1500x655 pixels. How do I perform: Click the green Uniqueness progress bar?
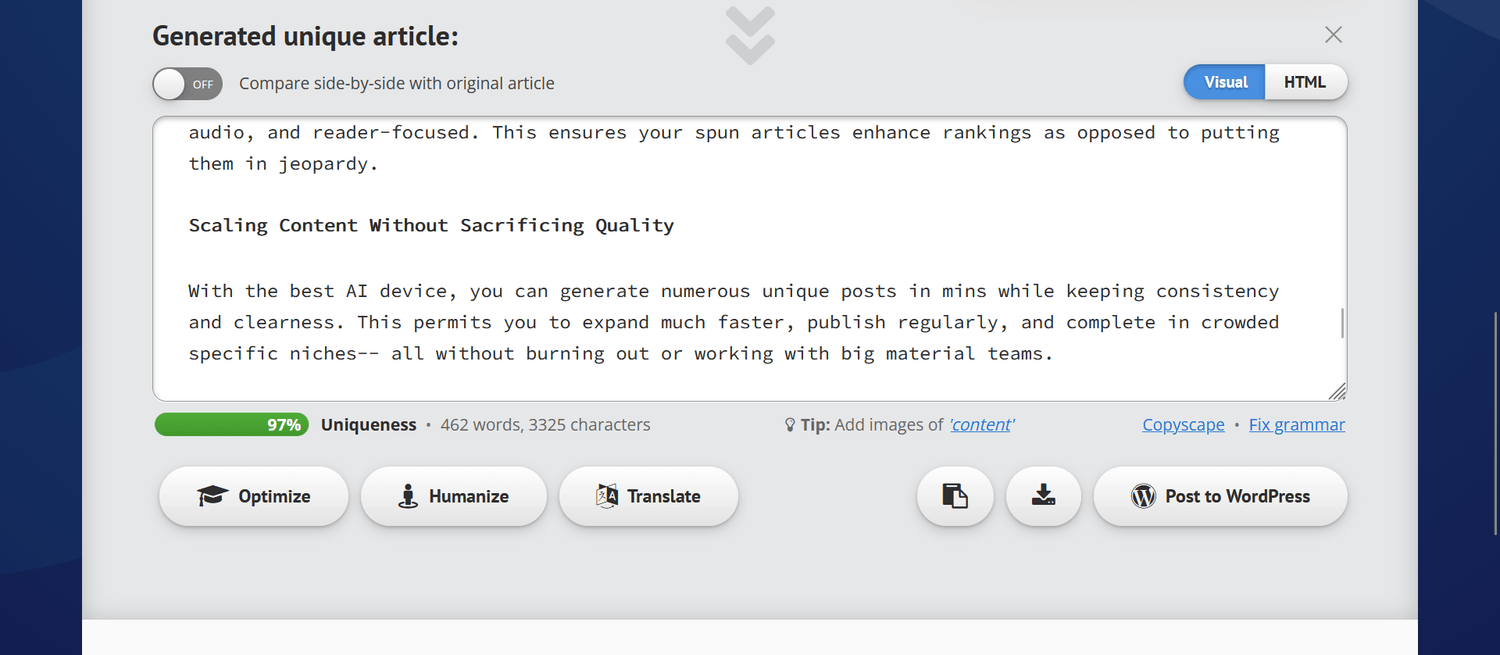(x=231, y=425)
